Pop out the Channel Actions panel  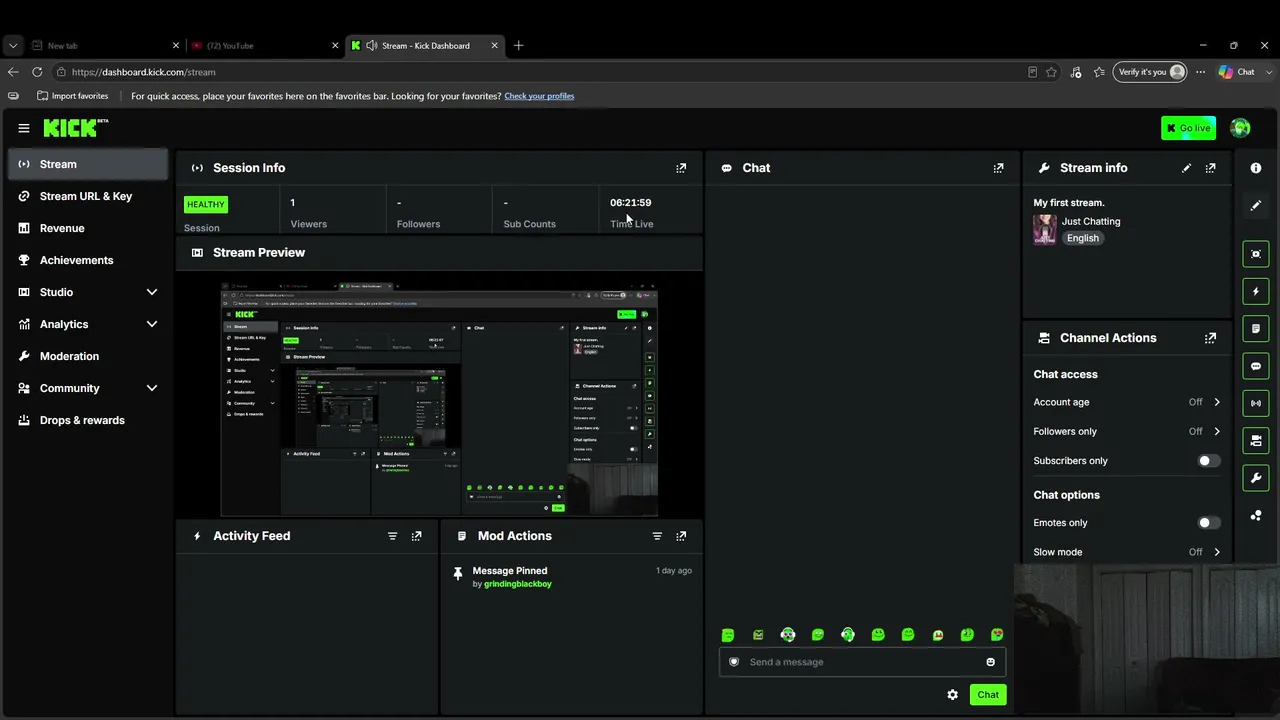tap(1211, 338)
